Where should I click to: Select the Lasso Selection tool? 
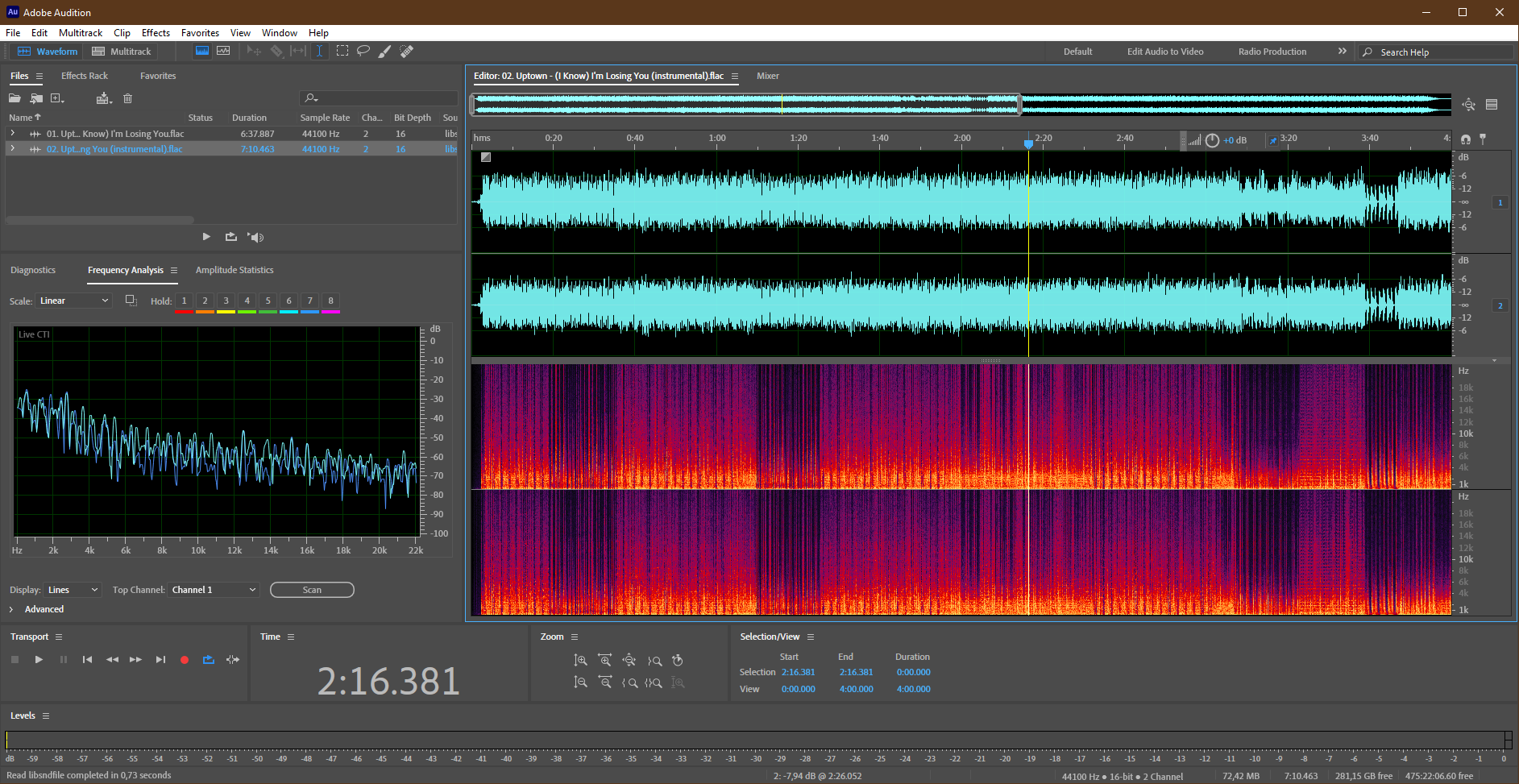click(363, 51)
